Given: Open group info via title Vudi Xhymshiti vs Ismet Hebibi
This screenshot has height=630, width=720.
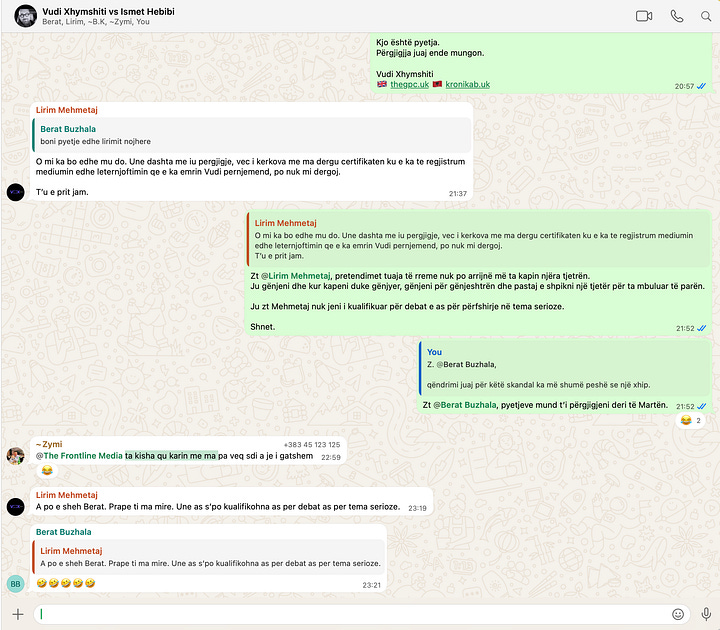Looking at the screenshot, I should pyautogui.click(x=108, y=11).
